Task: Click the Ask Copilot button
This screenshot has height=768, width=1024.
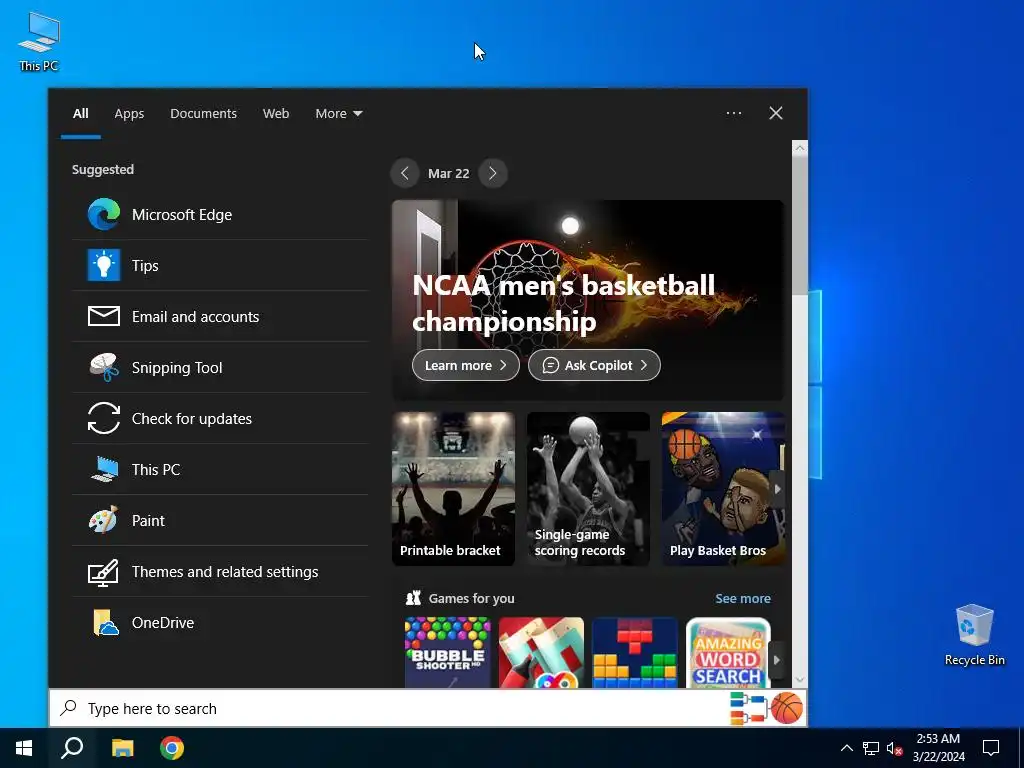Action: click(x=594, y=366)
